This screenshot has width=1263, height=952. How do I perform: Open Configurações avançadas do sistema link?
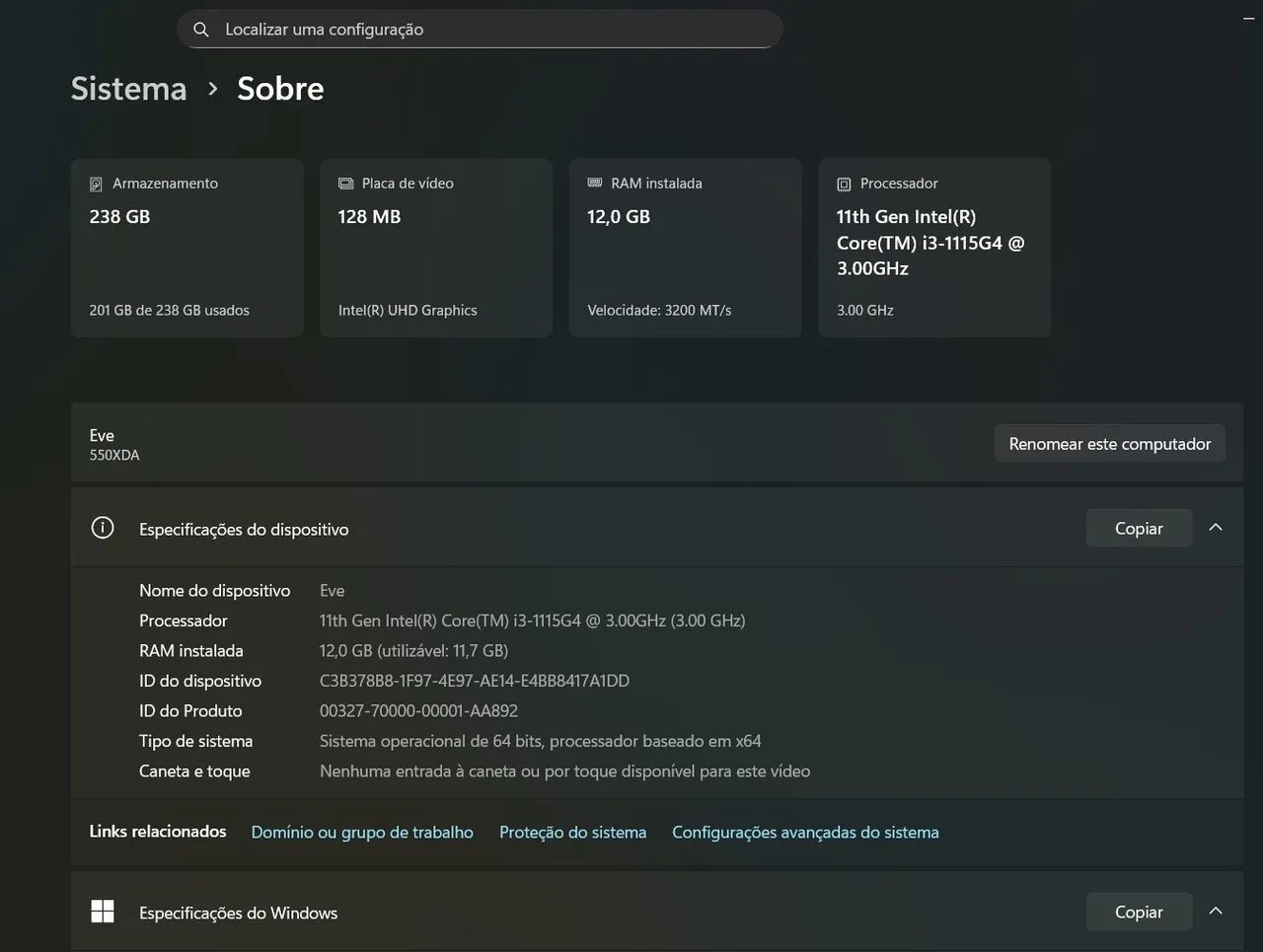tap(805, 833)
